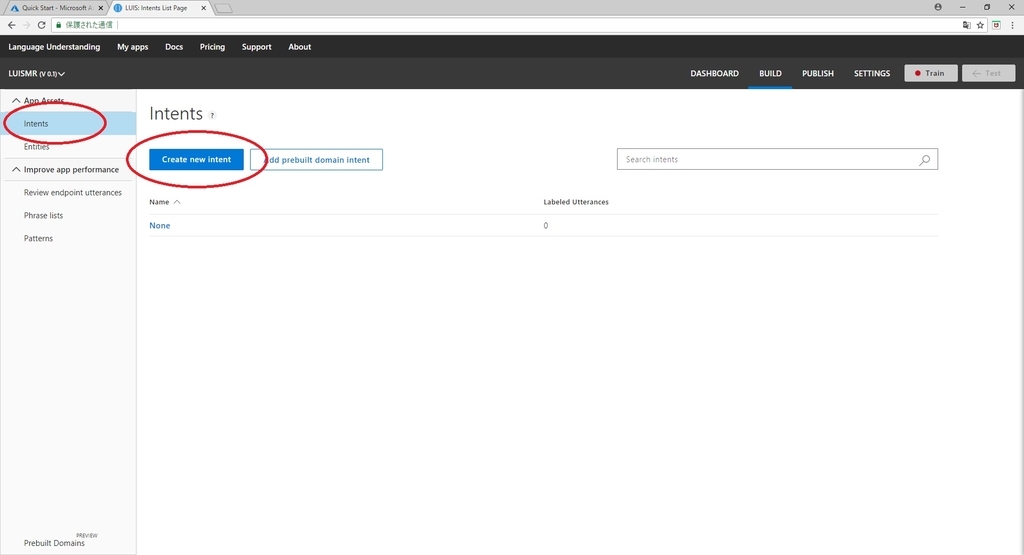Sort intents by the Name column arrow
Screen dimensions: 1024x555
point(177,202)
